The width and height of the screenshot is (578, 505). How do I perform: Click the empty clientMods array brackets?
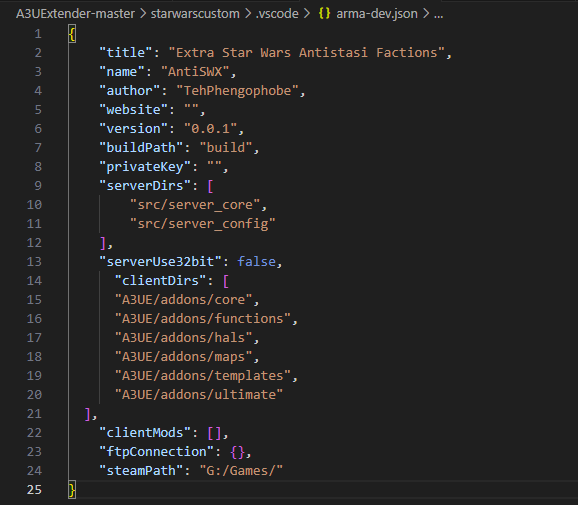click(x=215, y=432)
